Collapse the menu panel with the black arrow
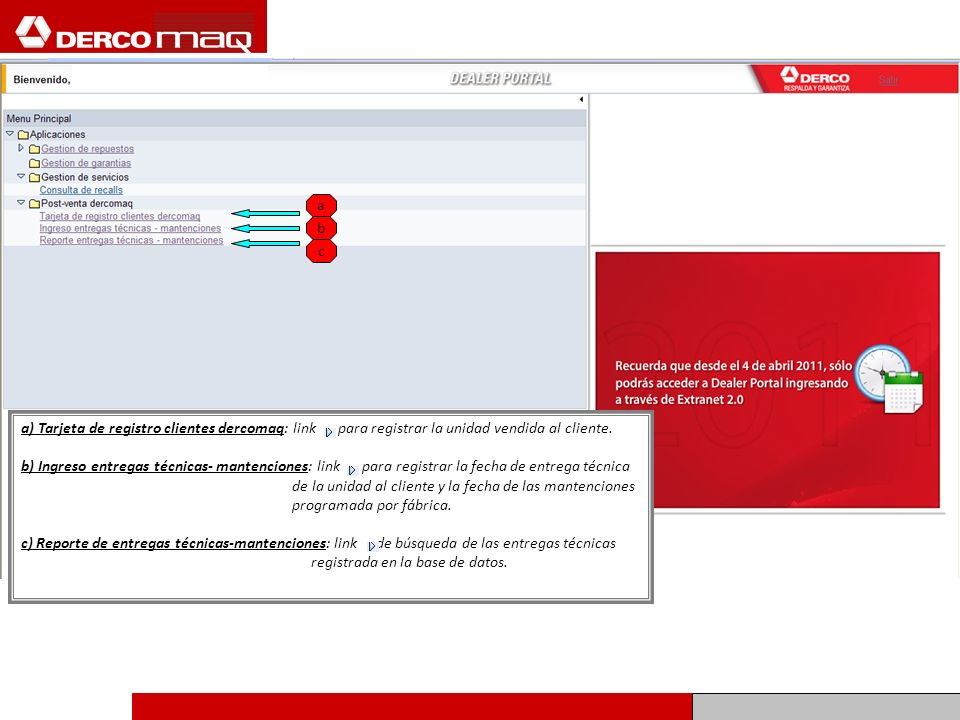Screen dimensions: 960x720 (581, 99)
